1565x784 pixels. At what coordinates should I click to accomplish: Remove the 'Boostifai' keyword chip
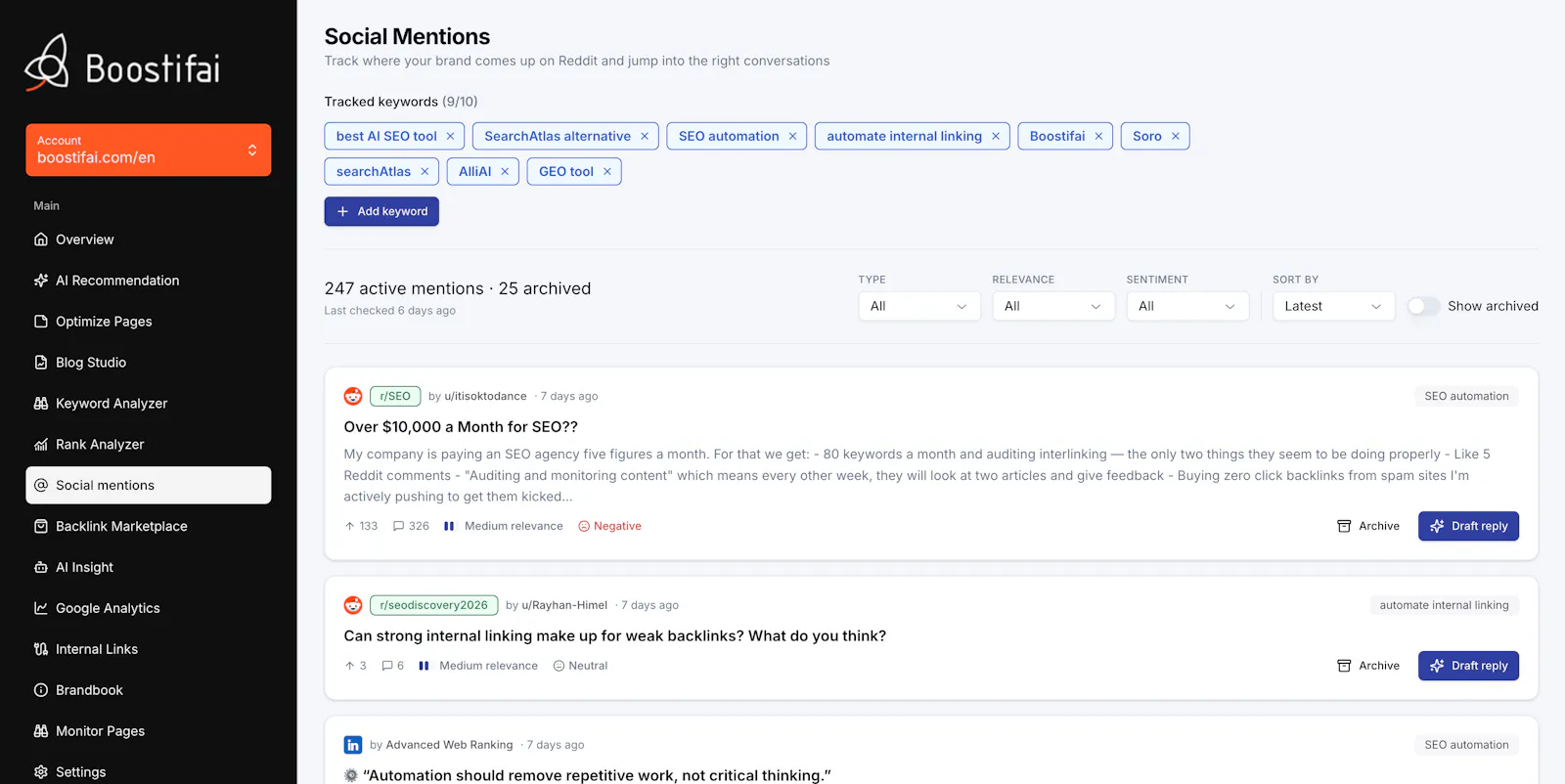point(1098,136)
